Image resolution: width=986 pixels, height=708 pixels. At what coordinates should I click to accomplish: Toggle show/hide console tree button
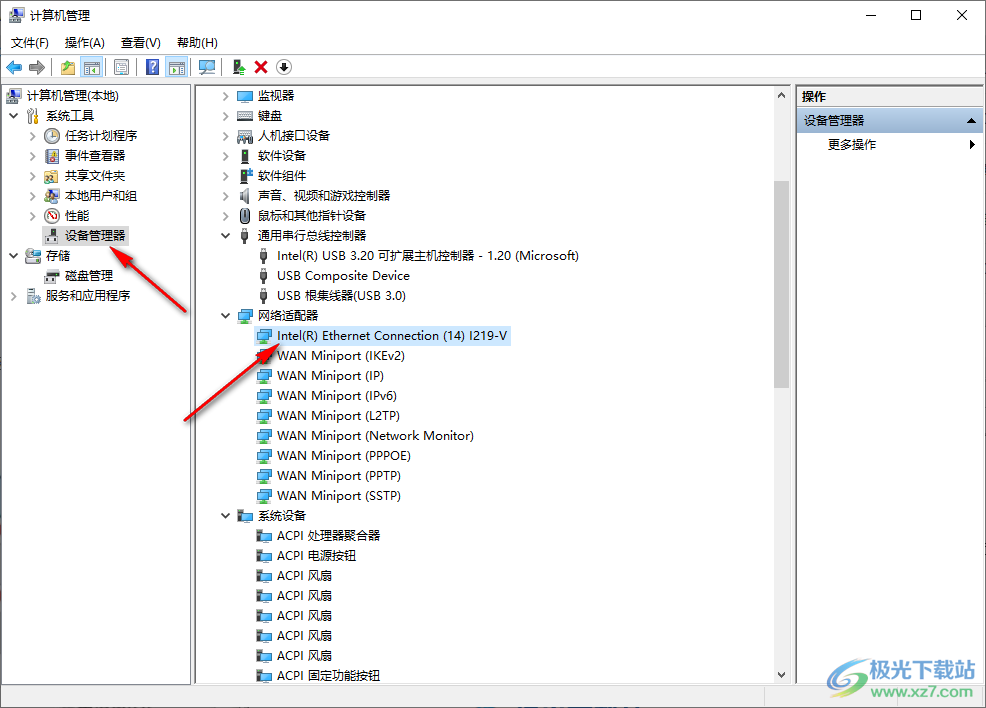pyautogui.click(x=92, y=67)
